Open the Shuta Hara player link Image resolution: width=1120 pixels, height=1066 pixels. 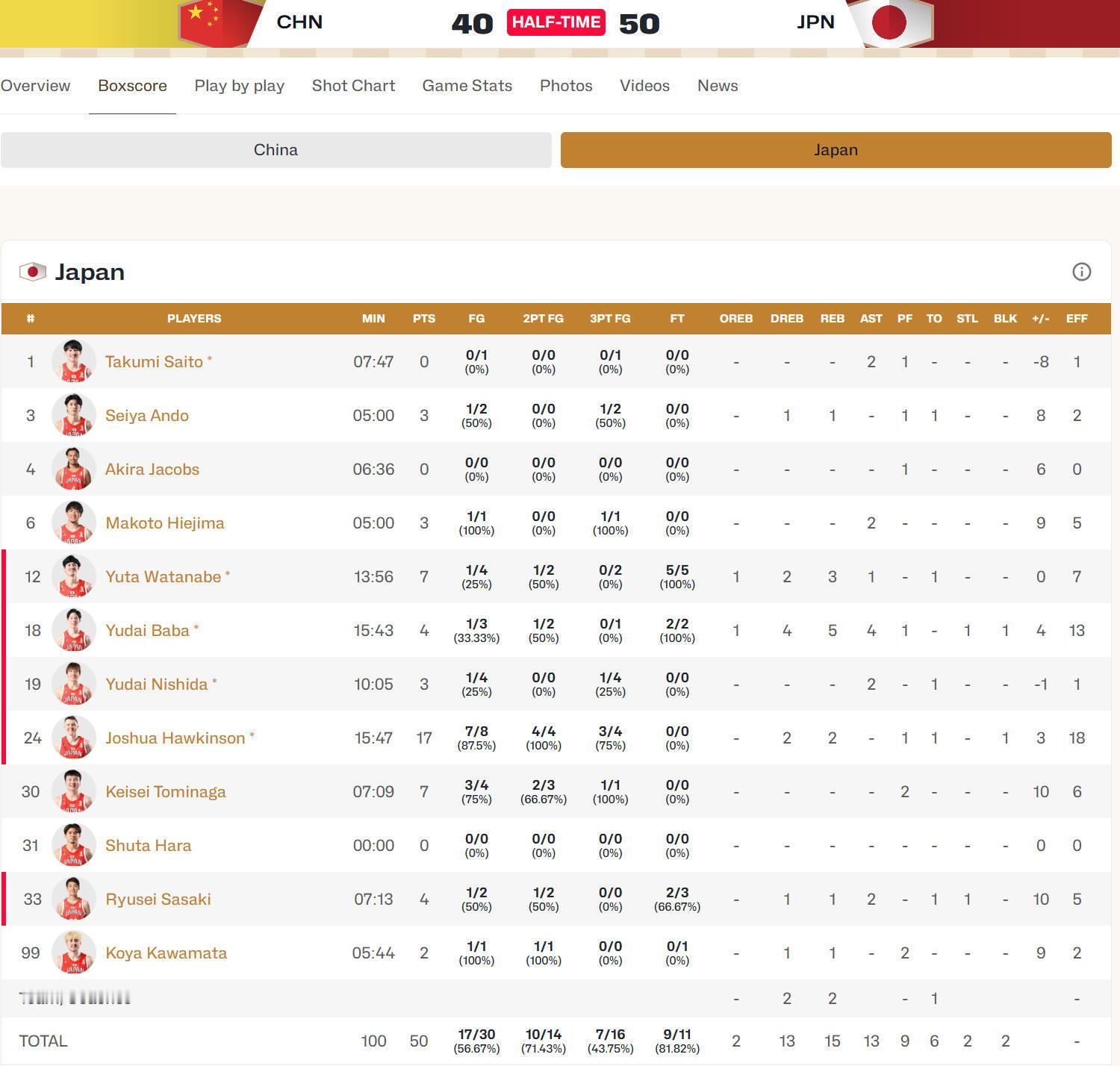click(x=148, y=846)
